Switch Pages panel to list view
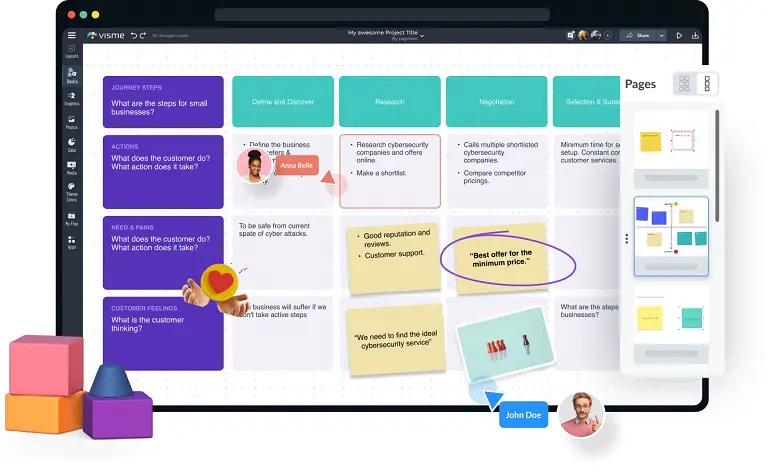 click(707, 84)
